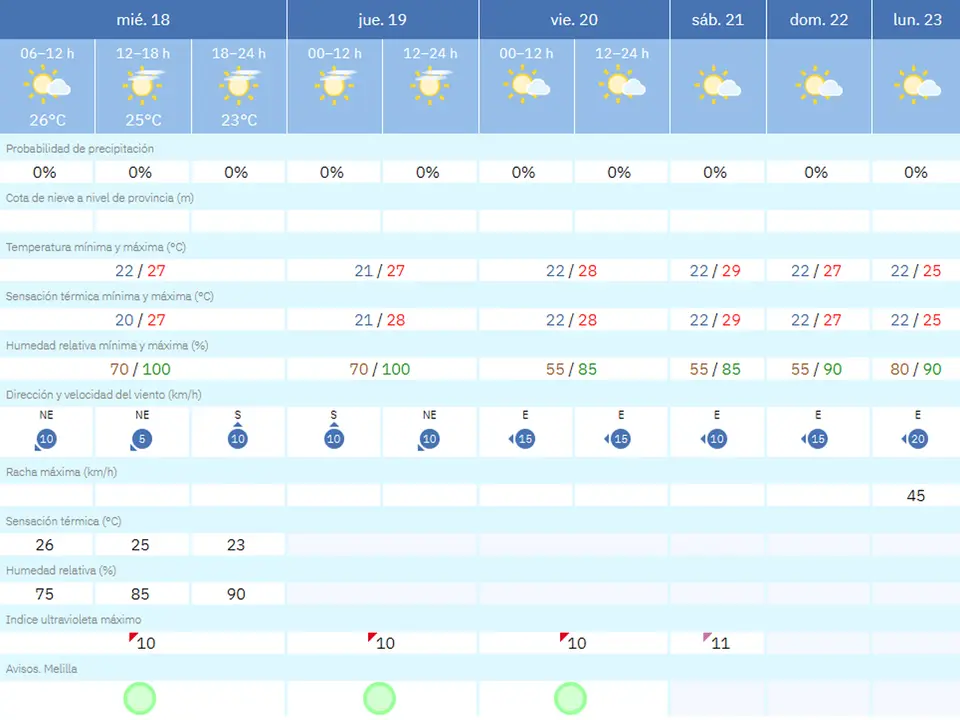Select the sáb. 21 day header
This screenshot has height=720, width=960.
(x=718, y=20)
